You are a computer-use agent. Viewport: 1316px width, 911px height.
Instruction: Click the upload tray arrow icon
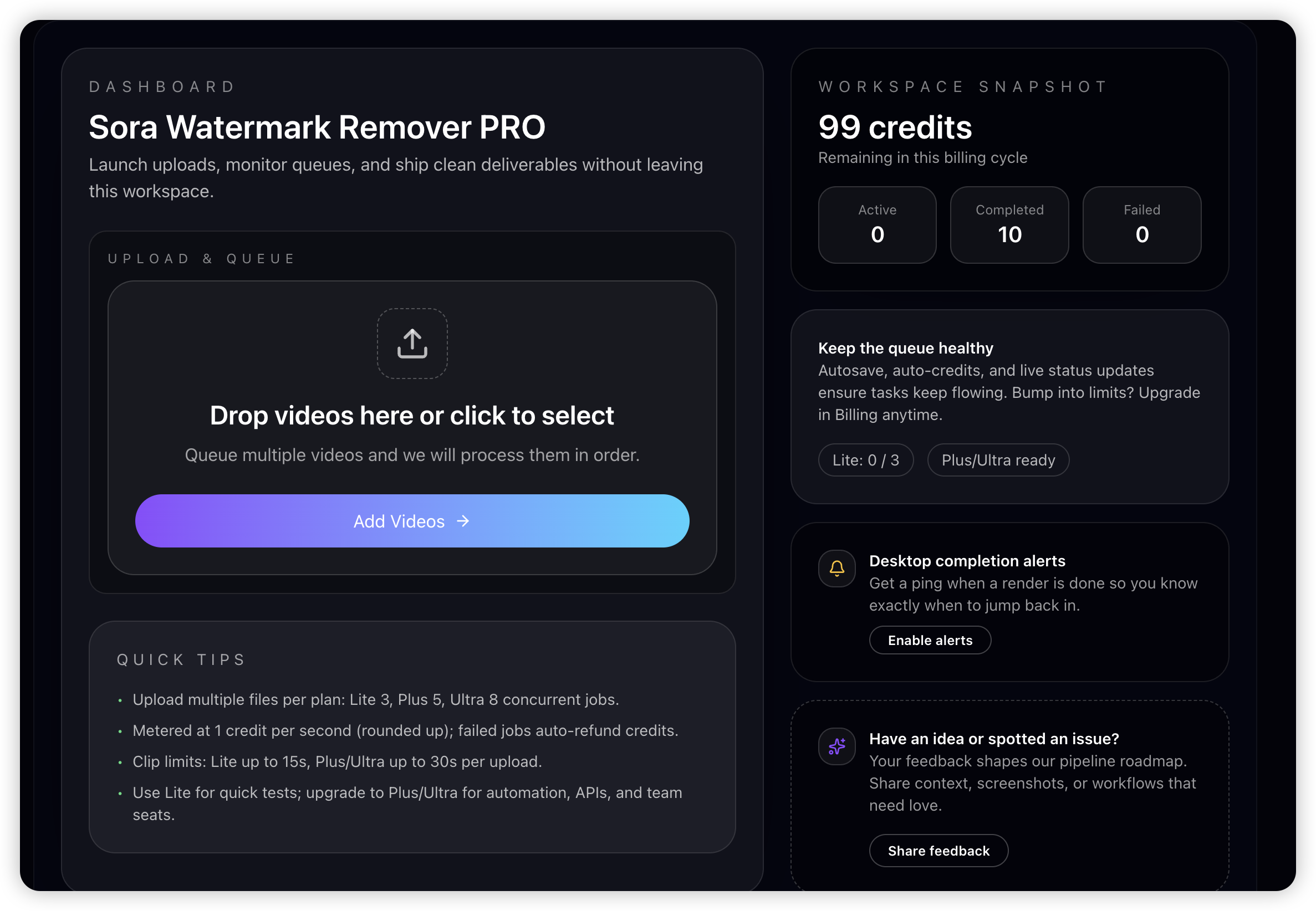pyautogui.click(x=412, y=344)
